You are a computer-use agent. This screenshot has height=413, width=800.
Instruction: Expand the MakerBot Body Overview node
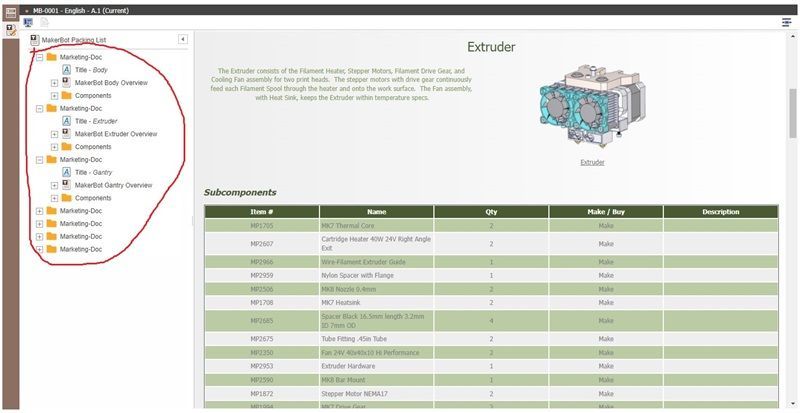[54, 83]
